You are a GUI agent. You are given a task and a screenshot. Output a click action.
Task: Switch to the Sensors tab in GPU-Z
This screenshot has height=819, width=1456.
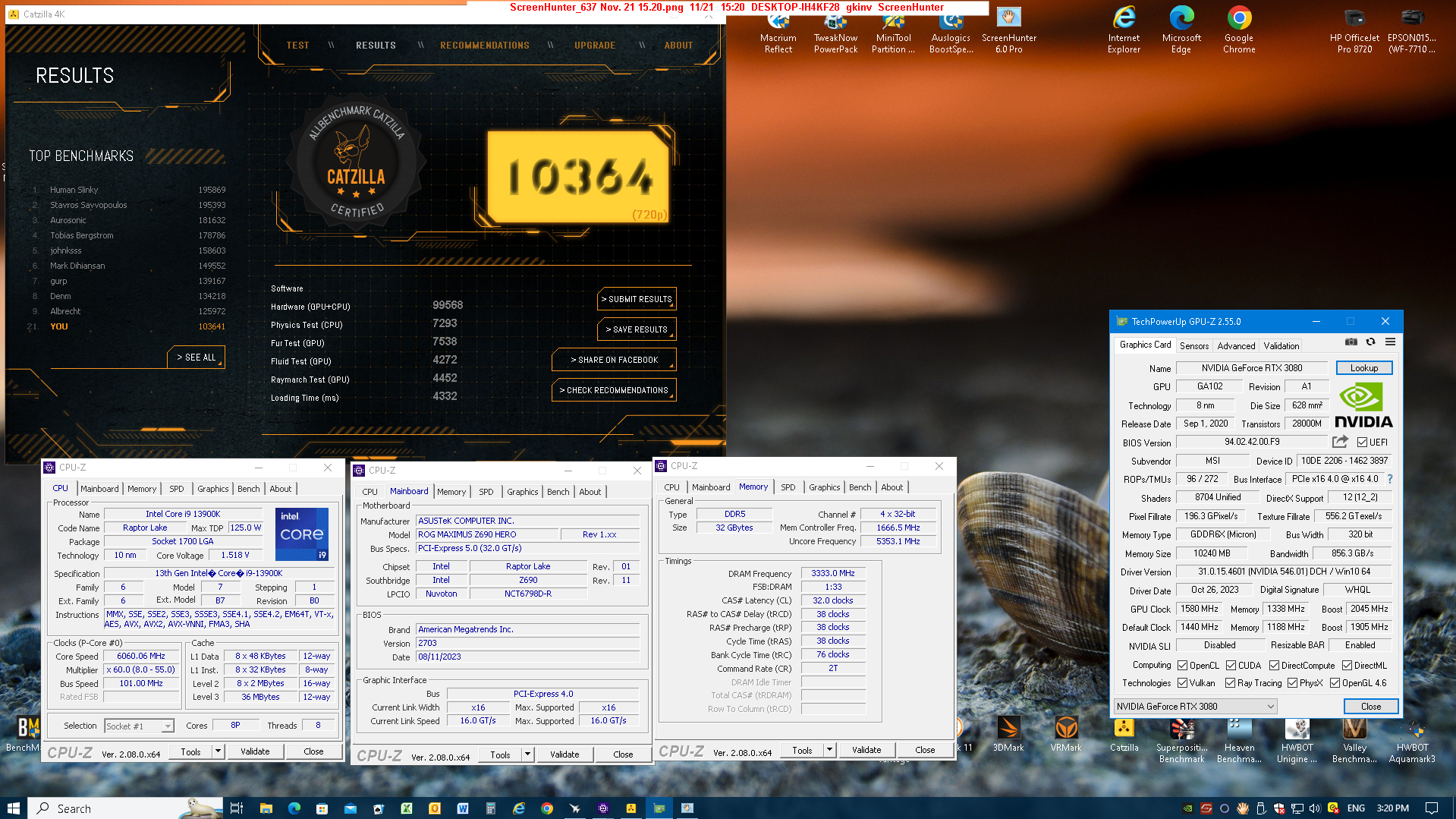(x=1193, y=346)
